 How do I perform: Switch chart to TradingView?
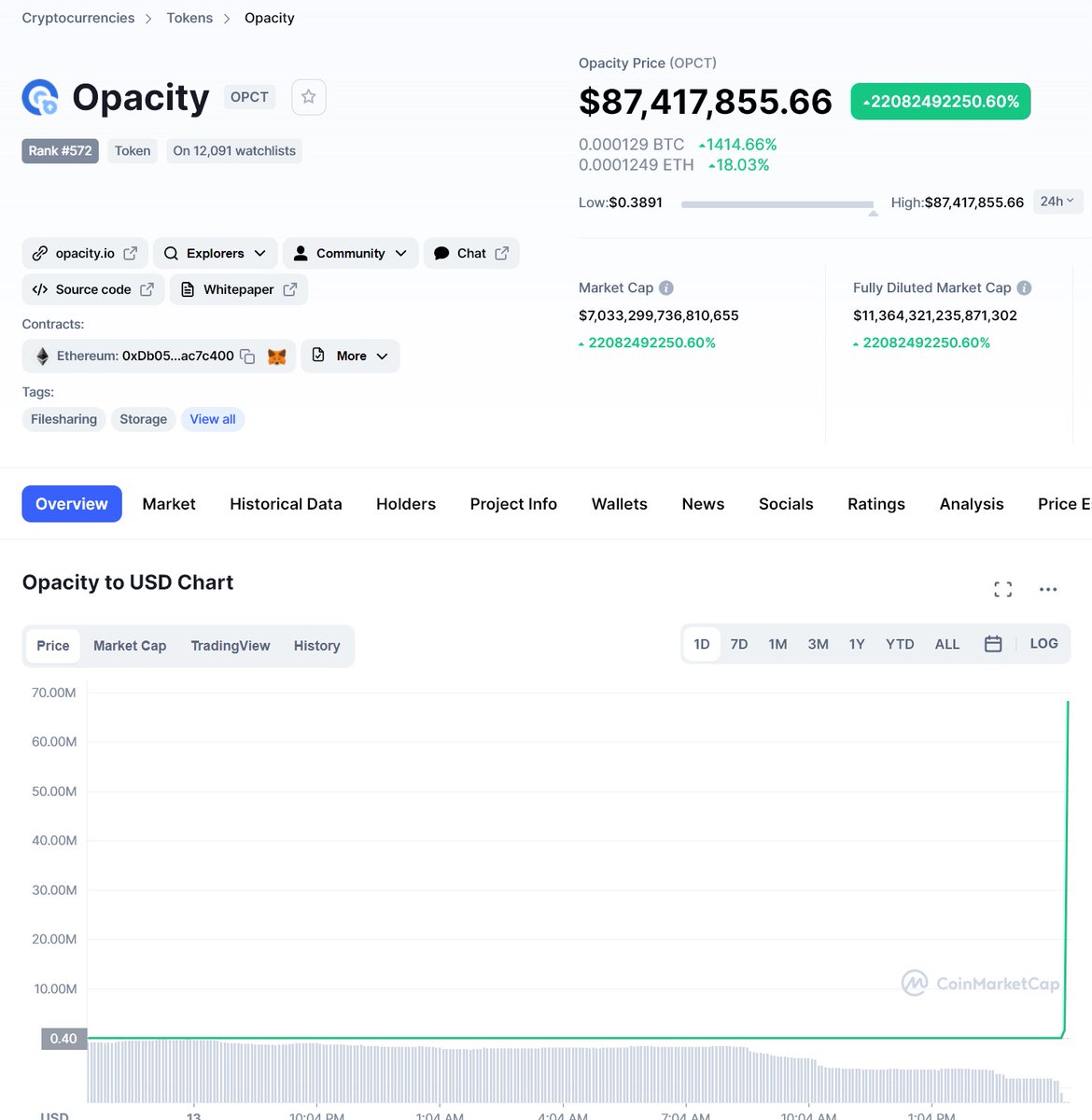coord(231,646)
